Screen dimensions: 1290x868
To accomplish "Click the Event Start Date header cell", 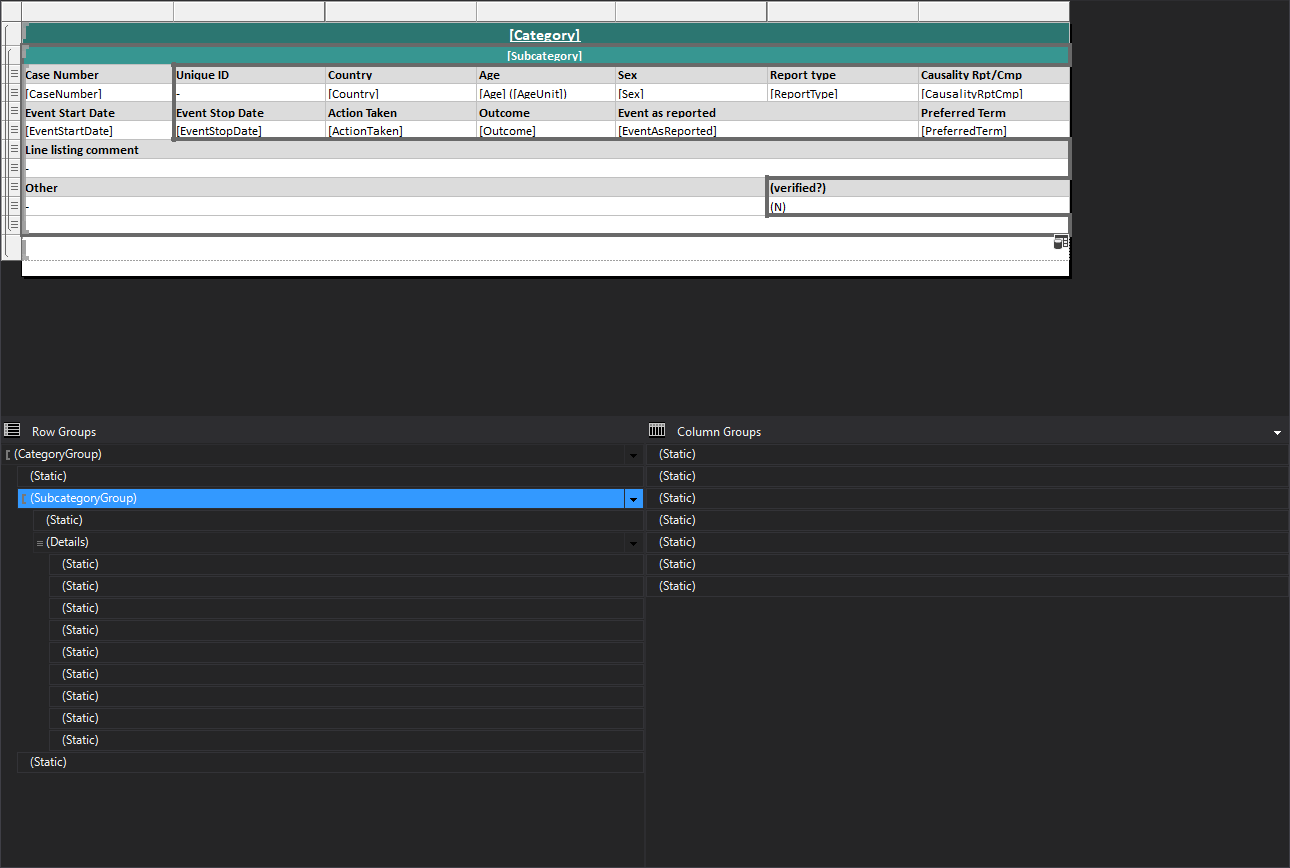I will point(98,112).
